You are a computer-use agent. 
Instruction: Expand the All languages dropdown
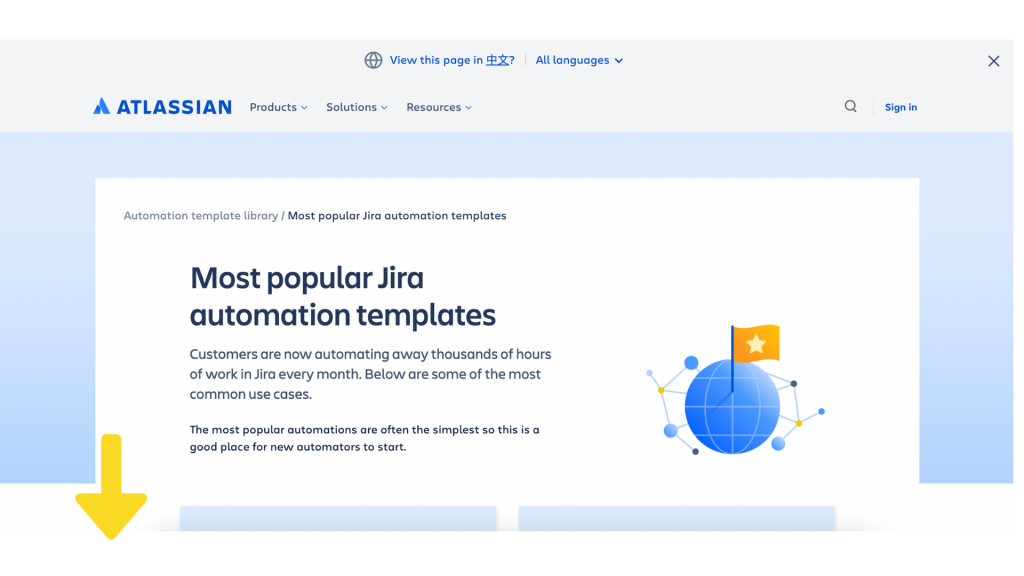coord(579,60)
